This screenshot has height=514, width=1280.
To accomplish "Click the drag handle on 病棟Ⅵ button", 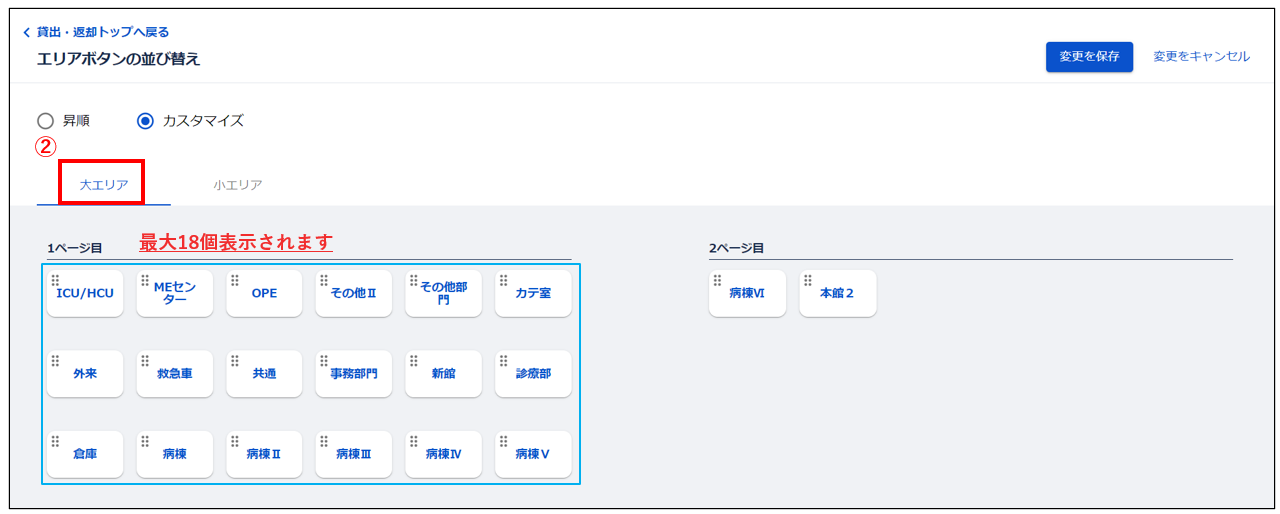I will [718, 280].
